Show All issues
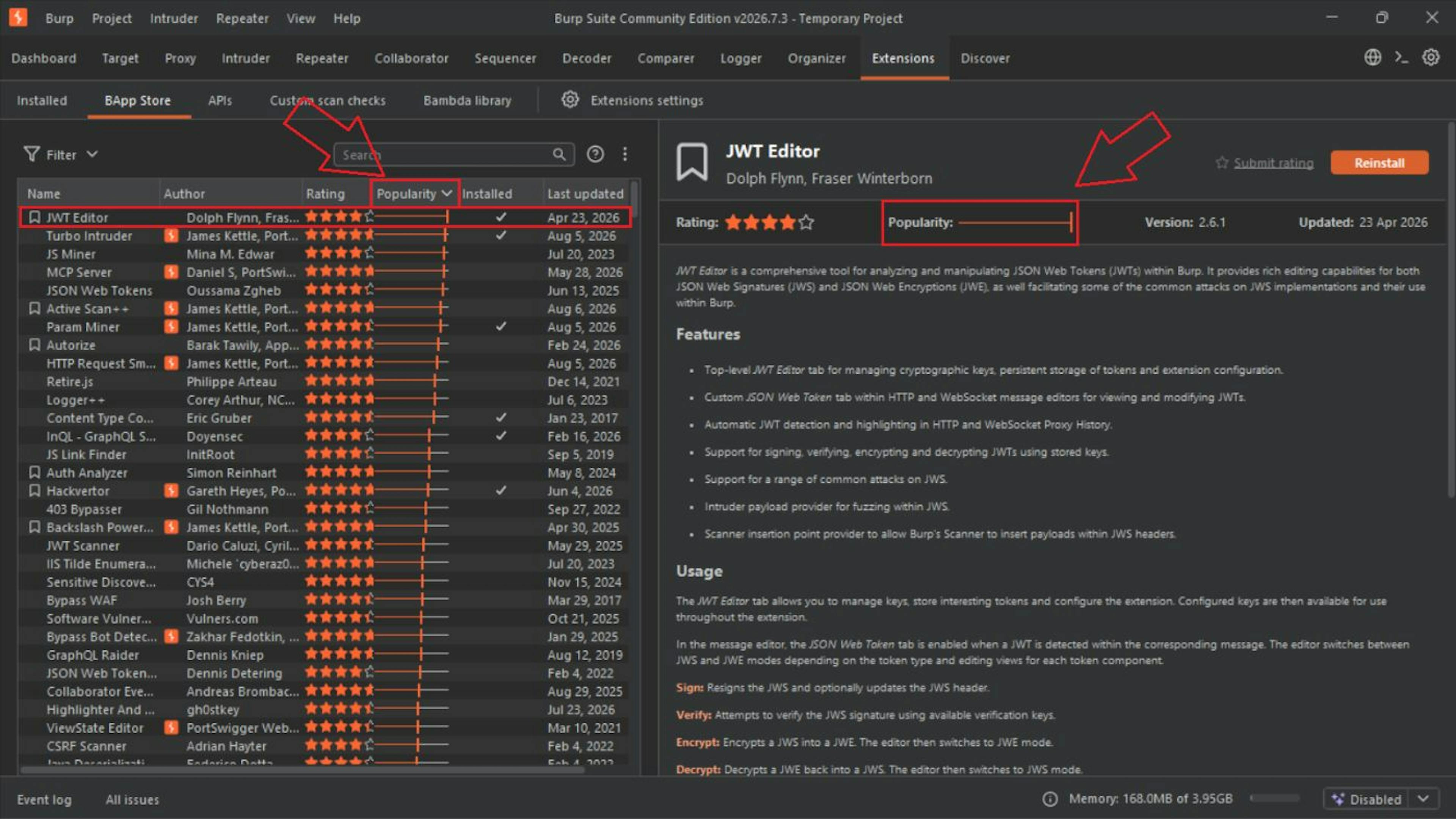Screen dimensions: 1456x819 (132, 799)
